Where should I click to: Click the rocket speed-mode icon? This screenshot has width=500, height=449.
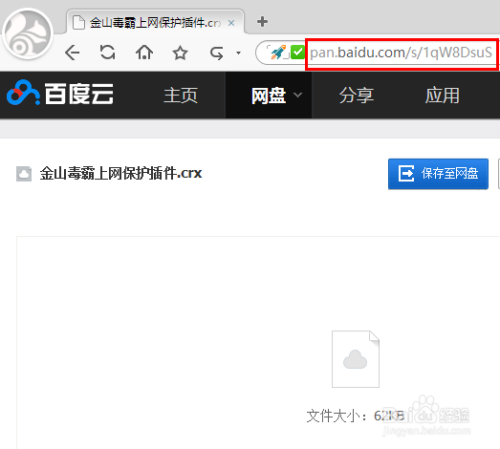point(278,52)
